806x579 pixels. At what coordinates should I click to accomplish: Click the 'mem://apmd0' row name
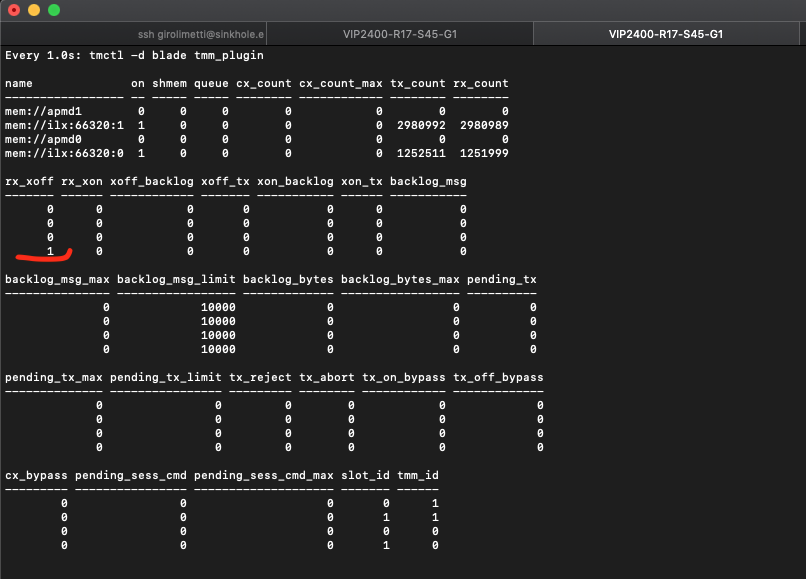[43, 139]
